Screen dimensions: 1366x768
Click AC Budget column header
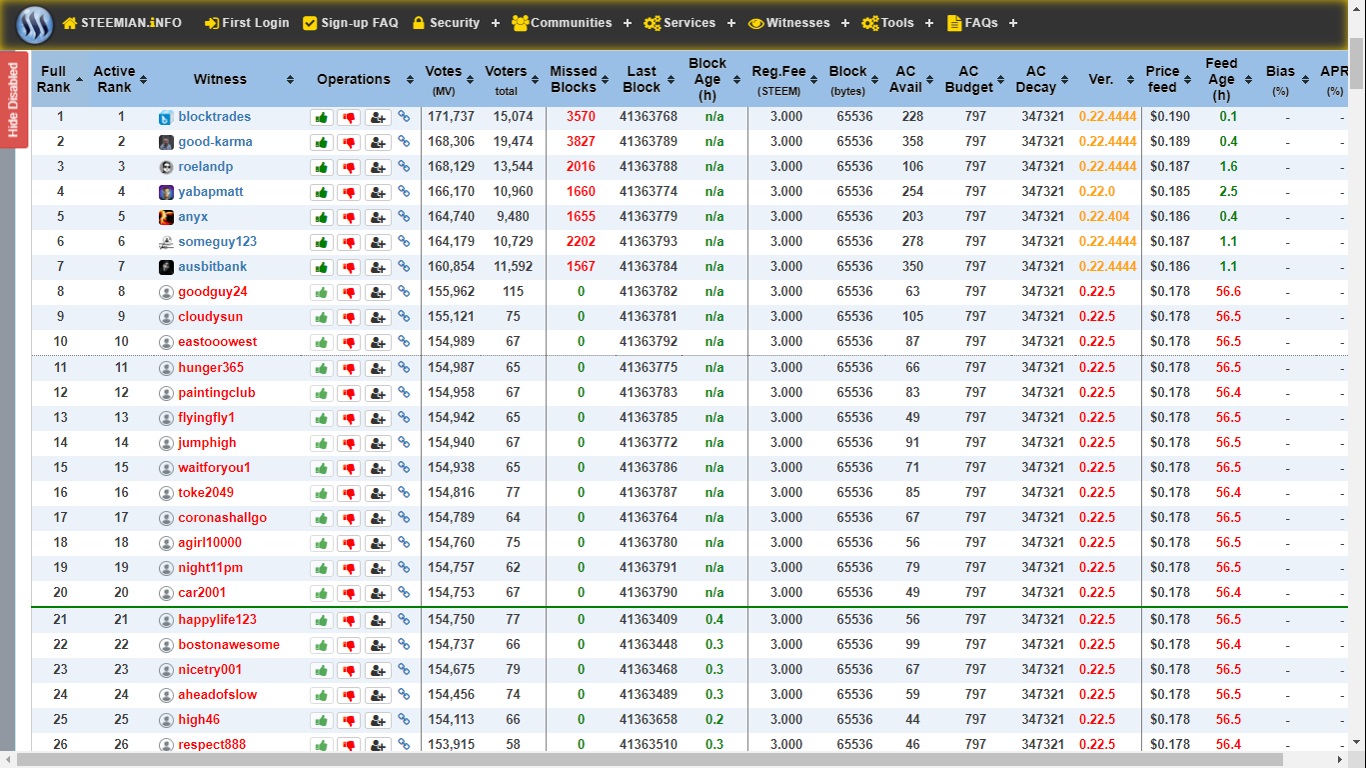click(969, 79)
